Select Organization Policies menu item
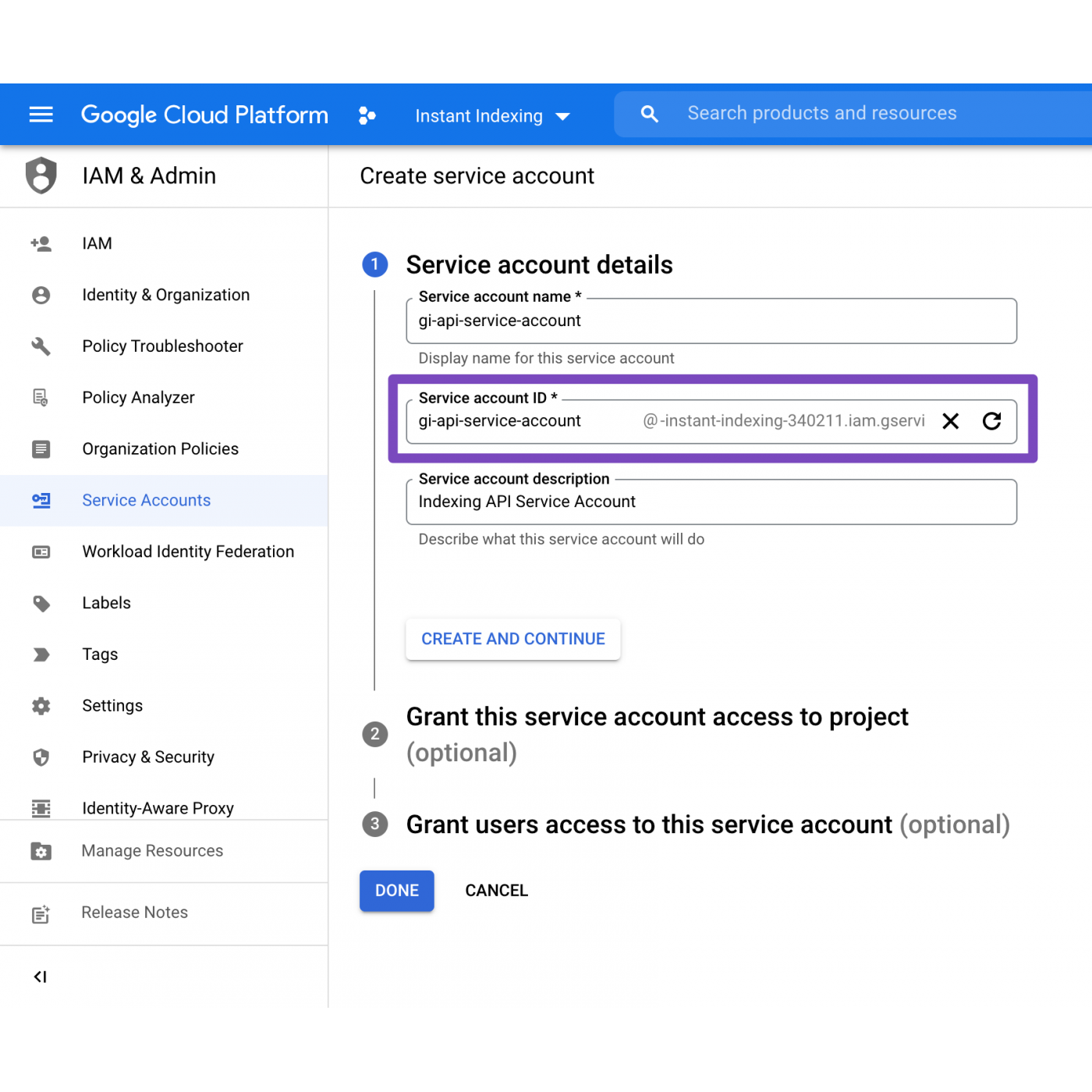1092x1092 pixels. pos(160,448)
